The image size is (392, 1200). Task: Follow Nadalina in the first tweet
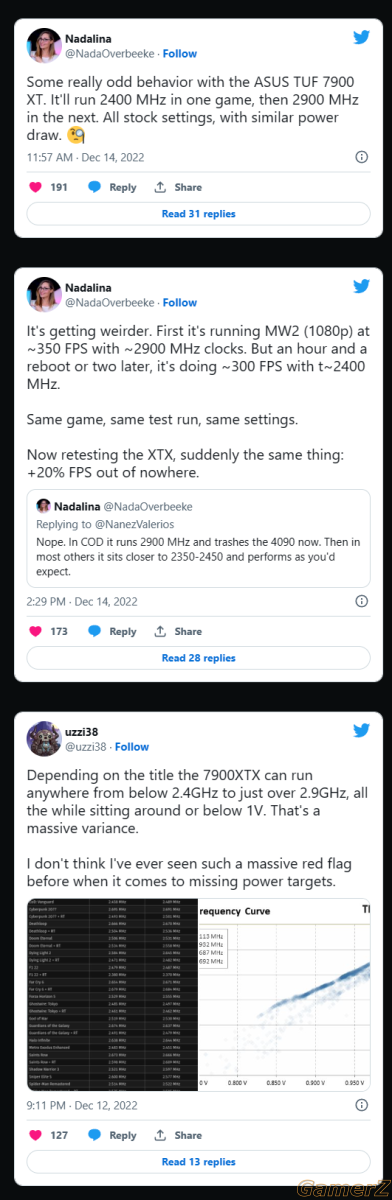[180, 53]
